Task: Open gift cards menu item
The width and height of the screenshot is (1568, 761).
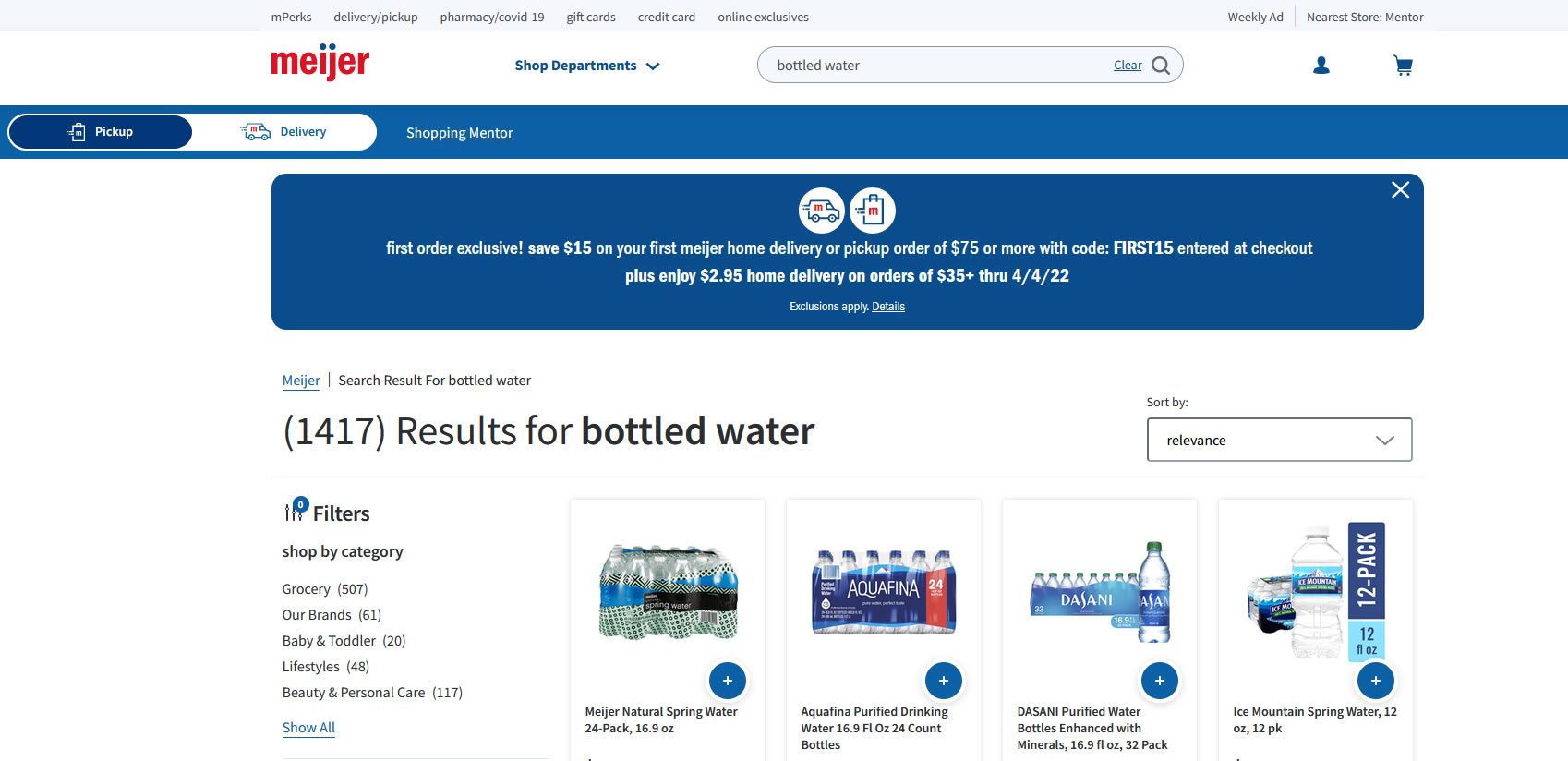Action: [591, 17]
